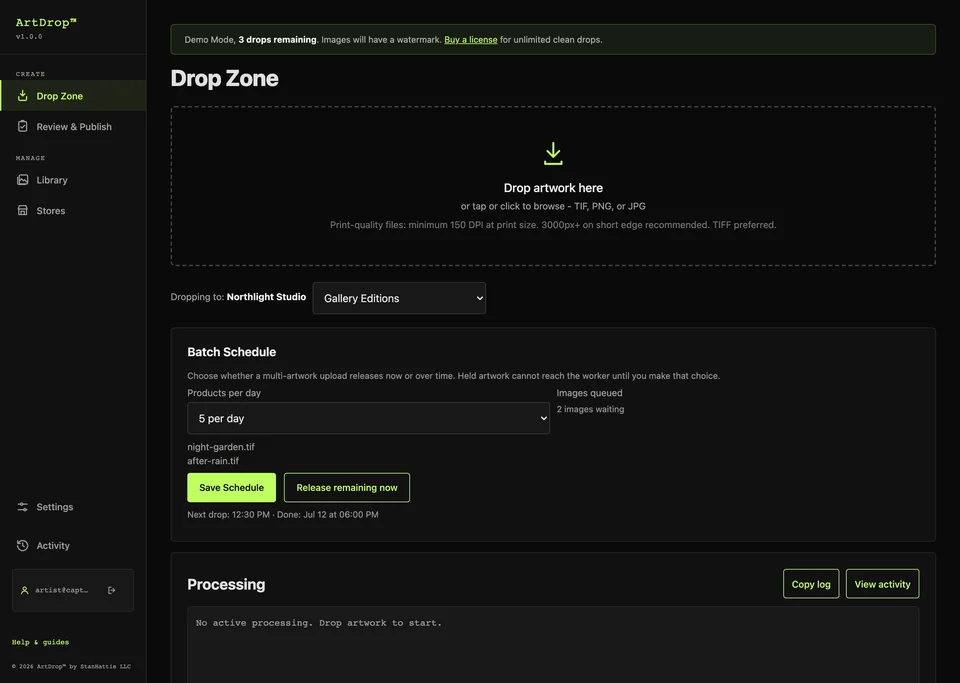The width and height of the screenshot is (960, 683).
Task: Click the 3 drops remaining banner text
Action: point(277,39)
